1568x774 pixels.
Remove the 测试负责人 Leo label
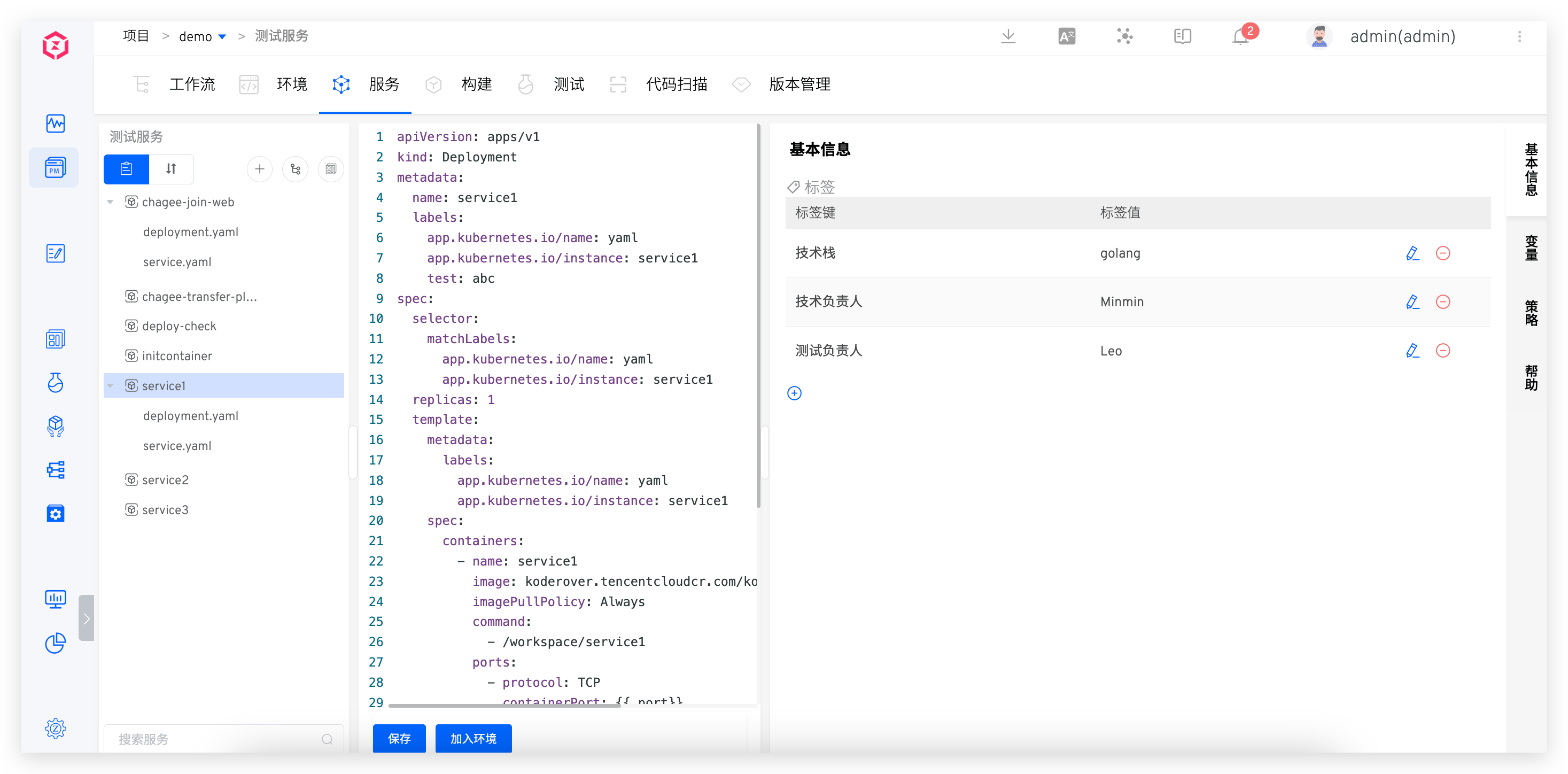(x=1442, y=351)
